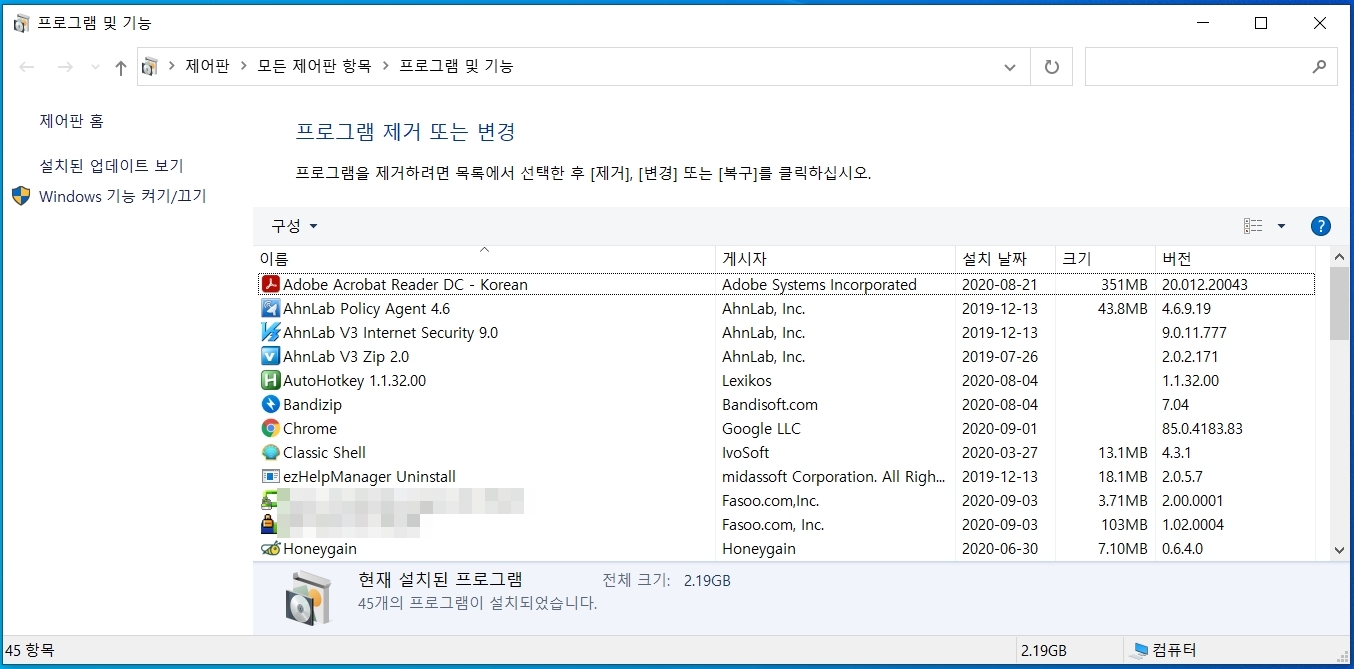This screenshot has width=1354, height=669.
Task: Select the Classic Shell program name
Action: [x=324, y=453]
